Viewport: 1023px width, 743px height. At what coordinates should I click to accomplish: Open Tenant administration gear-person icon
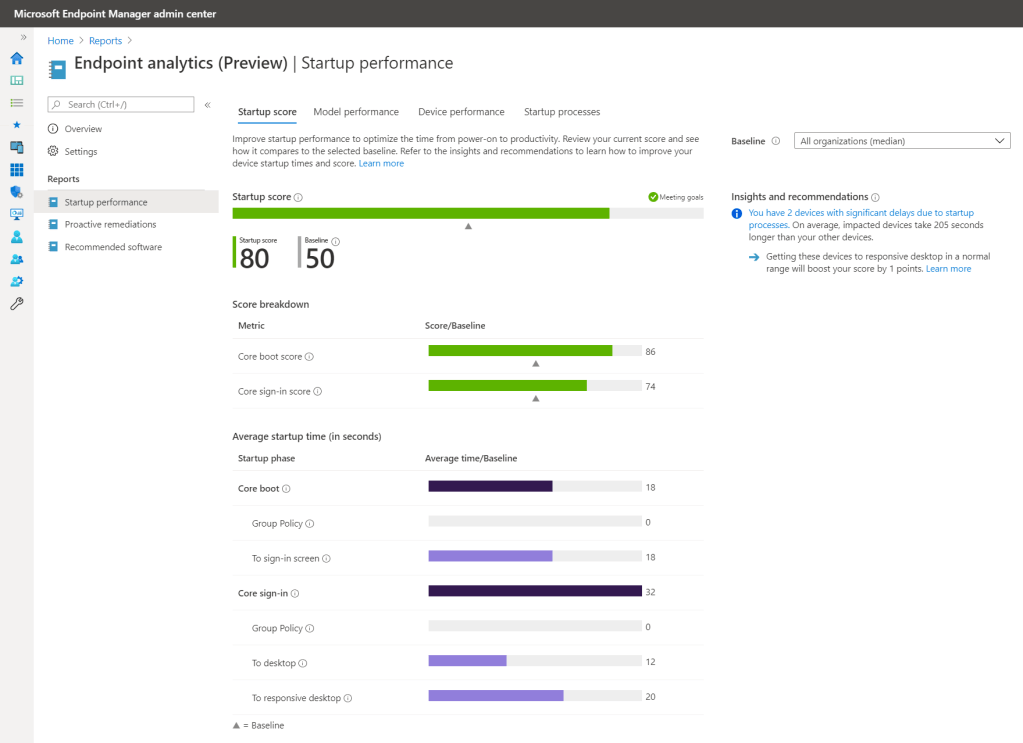16,282
